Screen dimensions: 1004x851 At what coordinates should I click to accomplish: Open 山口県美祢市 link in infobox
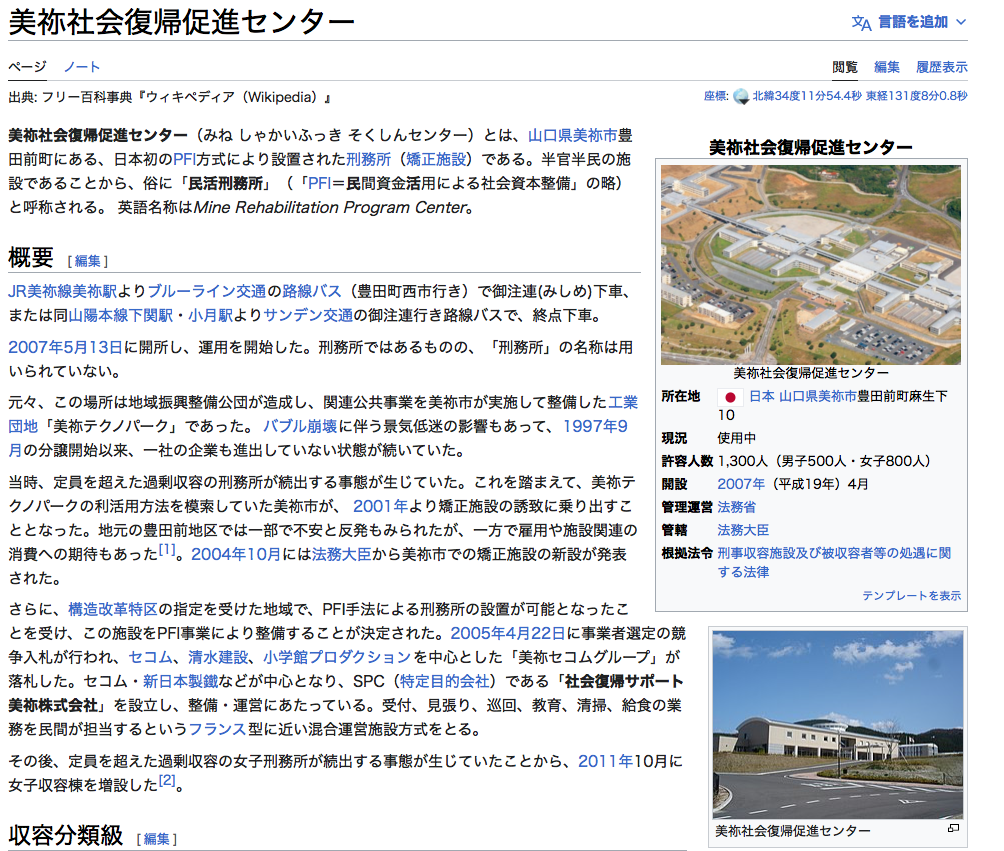coord(818,396)
